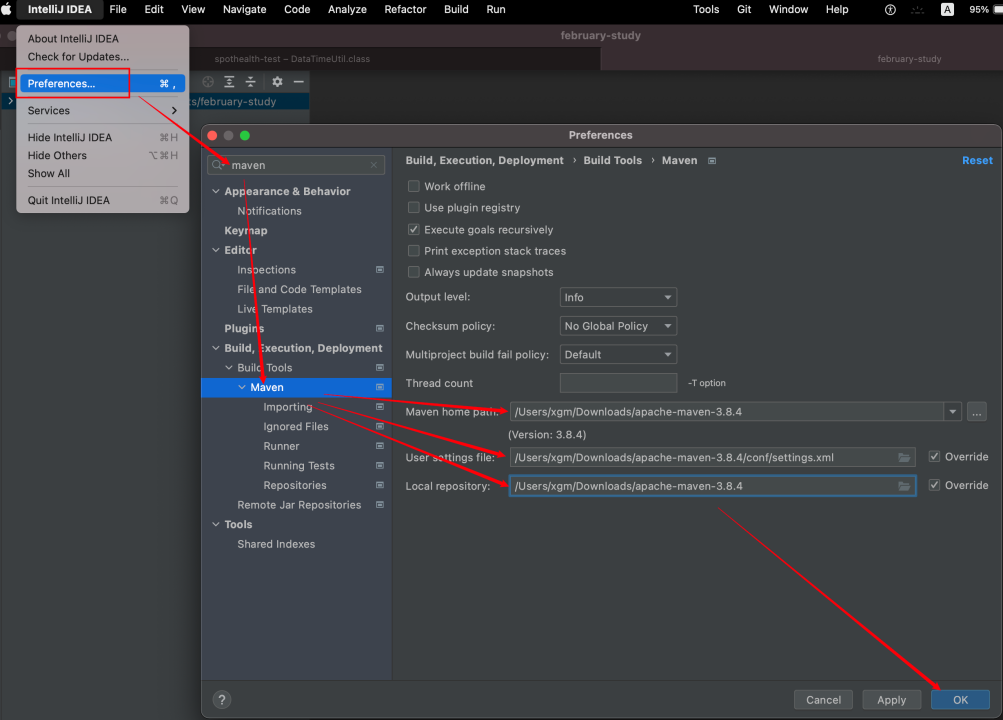Enable Always update snapshots checkbox
The image size is (1003, 720).
pos(414,272)
